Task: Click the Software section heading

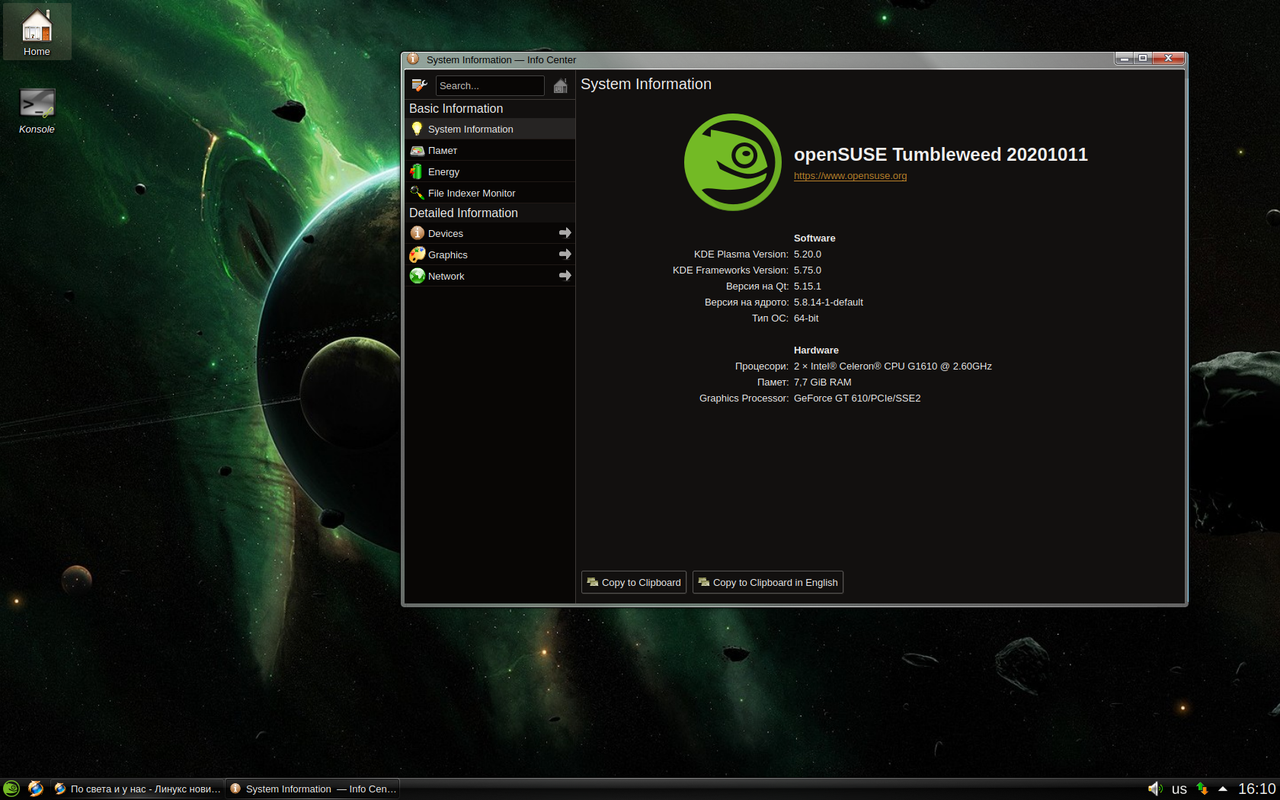Action: pos(814,238)
